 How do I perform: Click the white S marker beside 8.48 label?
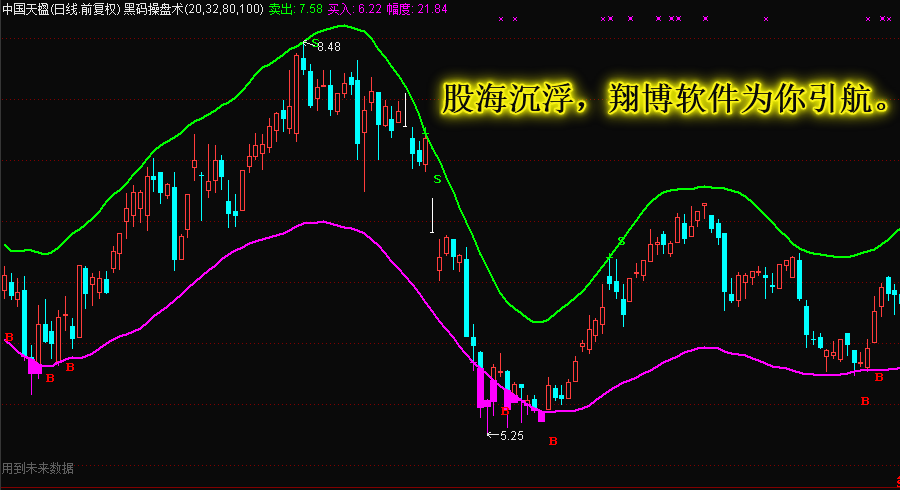coord(316,43)
